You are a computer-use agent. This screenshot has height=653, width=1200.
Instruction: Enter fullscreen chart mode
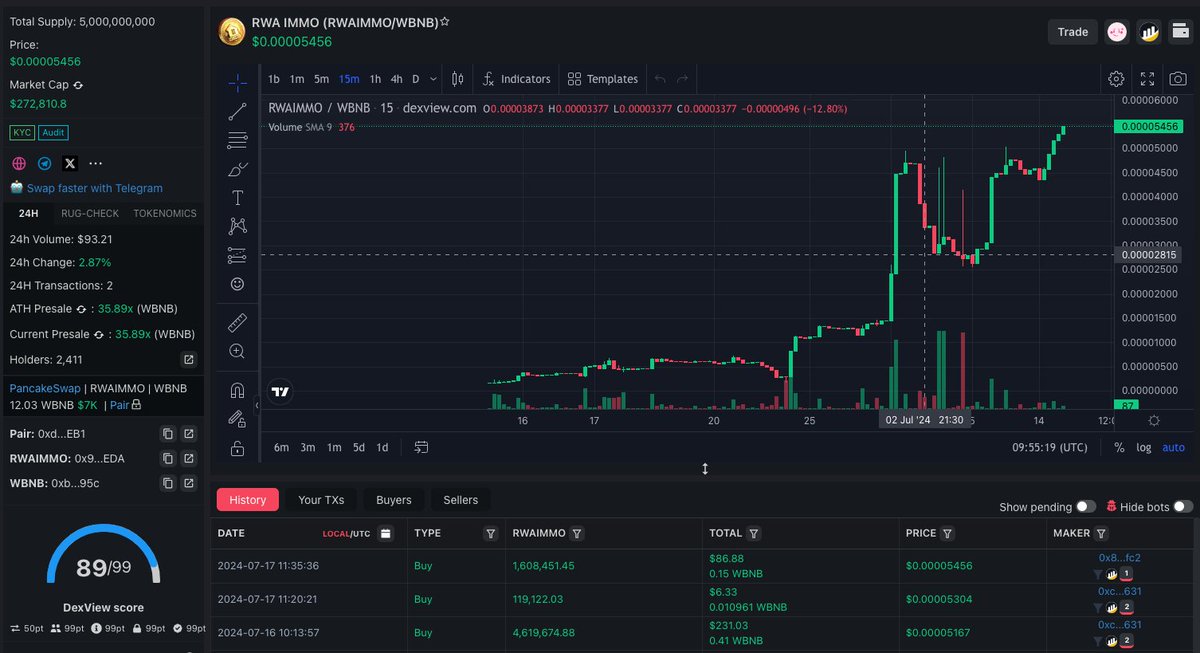1148,79
